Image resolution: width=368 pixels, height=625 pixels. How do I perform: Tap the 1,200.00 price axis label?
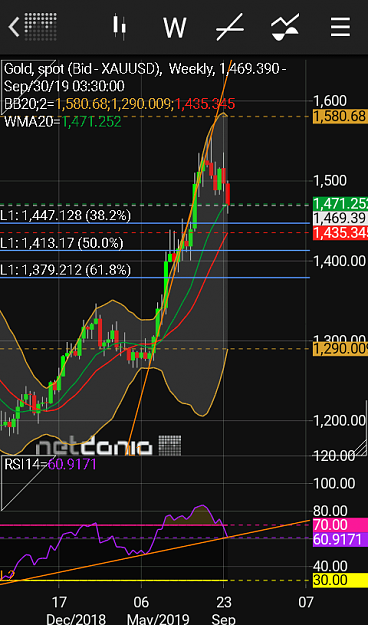(339, 420)
